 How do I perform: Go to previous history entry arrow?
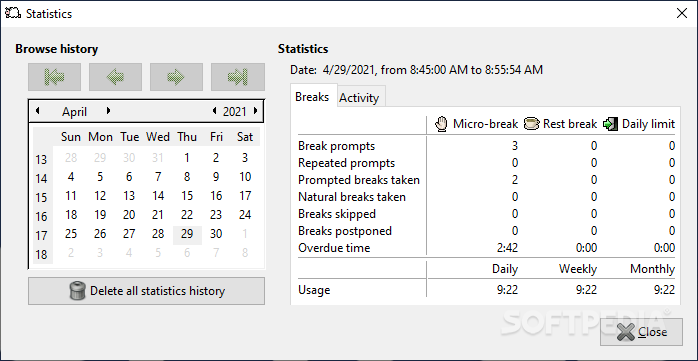click(115, 77)
